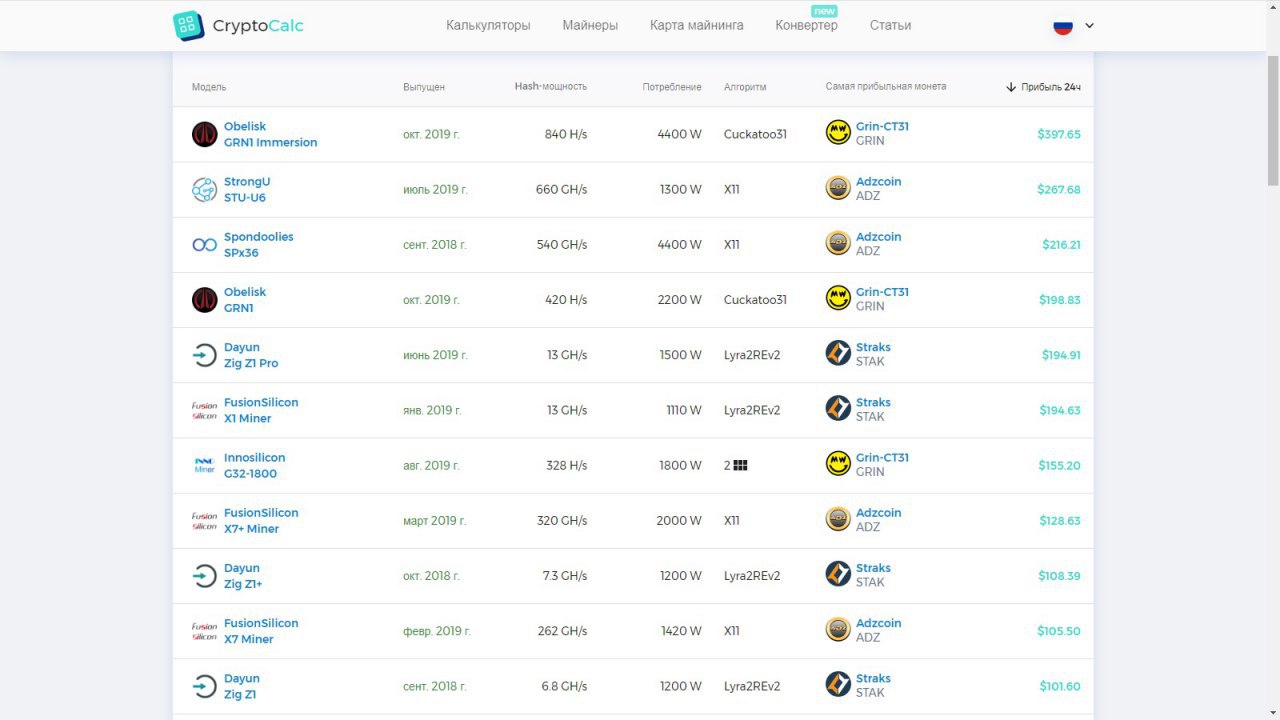The image size is (1280, 720).
Task: Click the Самая прибыльная монета header
Action: (886, 87)
